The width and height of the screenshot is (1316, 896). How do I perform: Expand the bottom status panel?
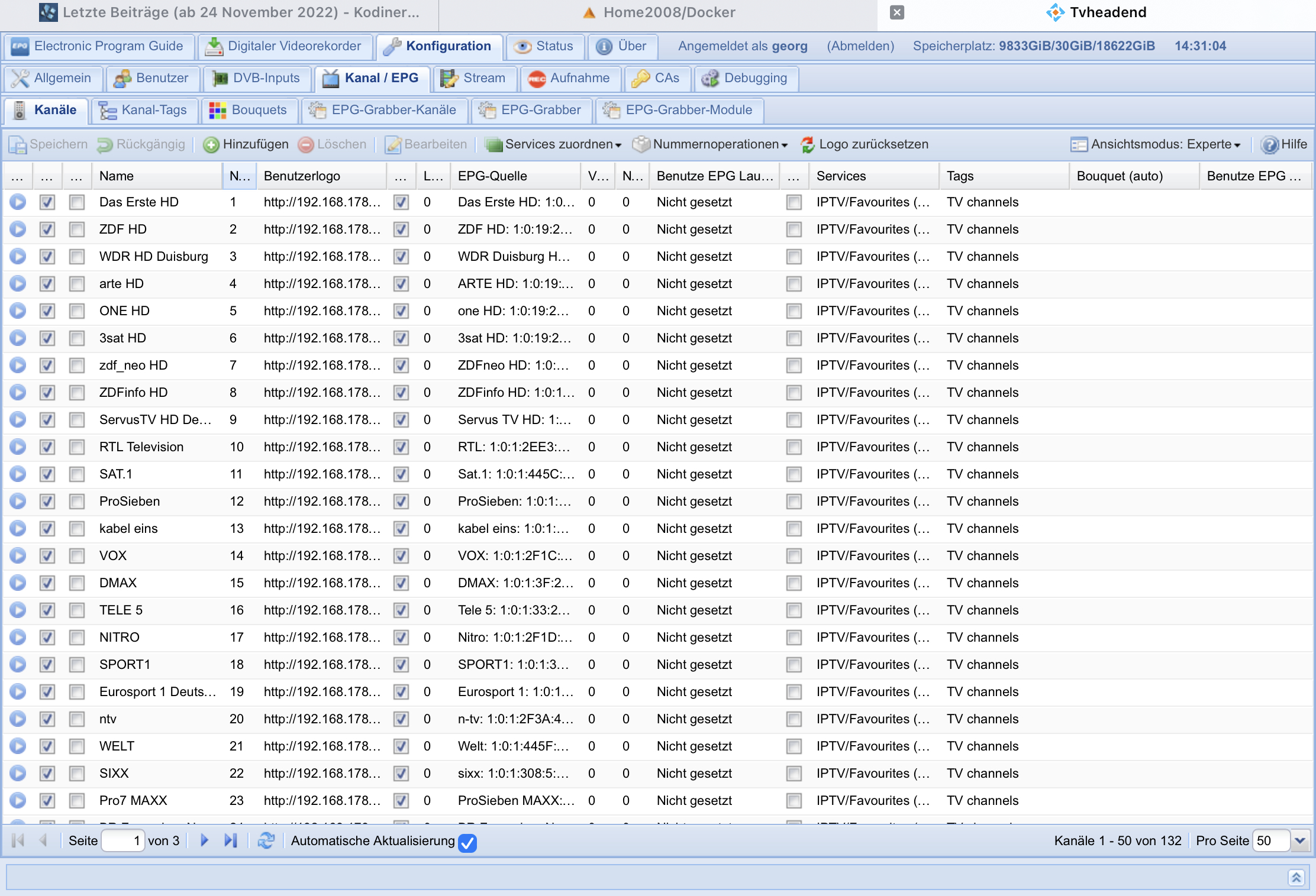(x=1296, y=877)
